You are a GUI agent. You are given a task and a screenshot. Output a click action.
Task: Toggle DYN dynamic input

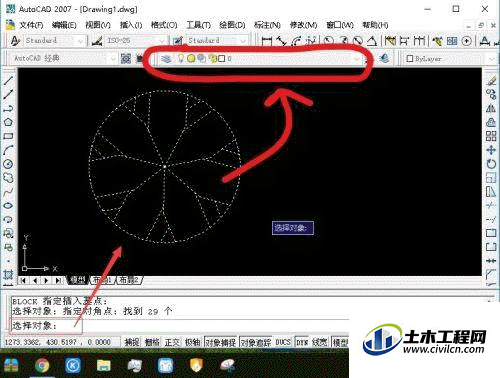[x=302, y=342]
